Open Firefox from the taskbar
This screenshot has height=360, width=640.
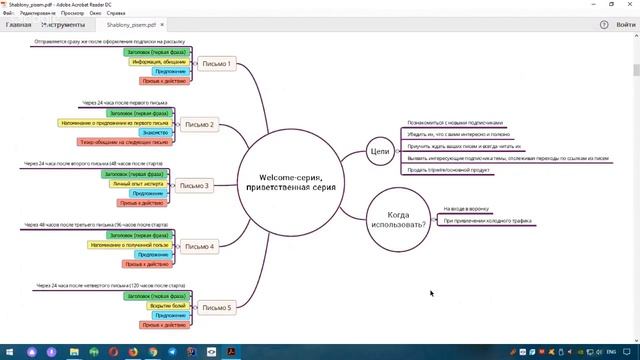pos(133,352)
